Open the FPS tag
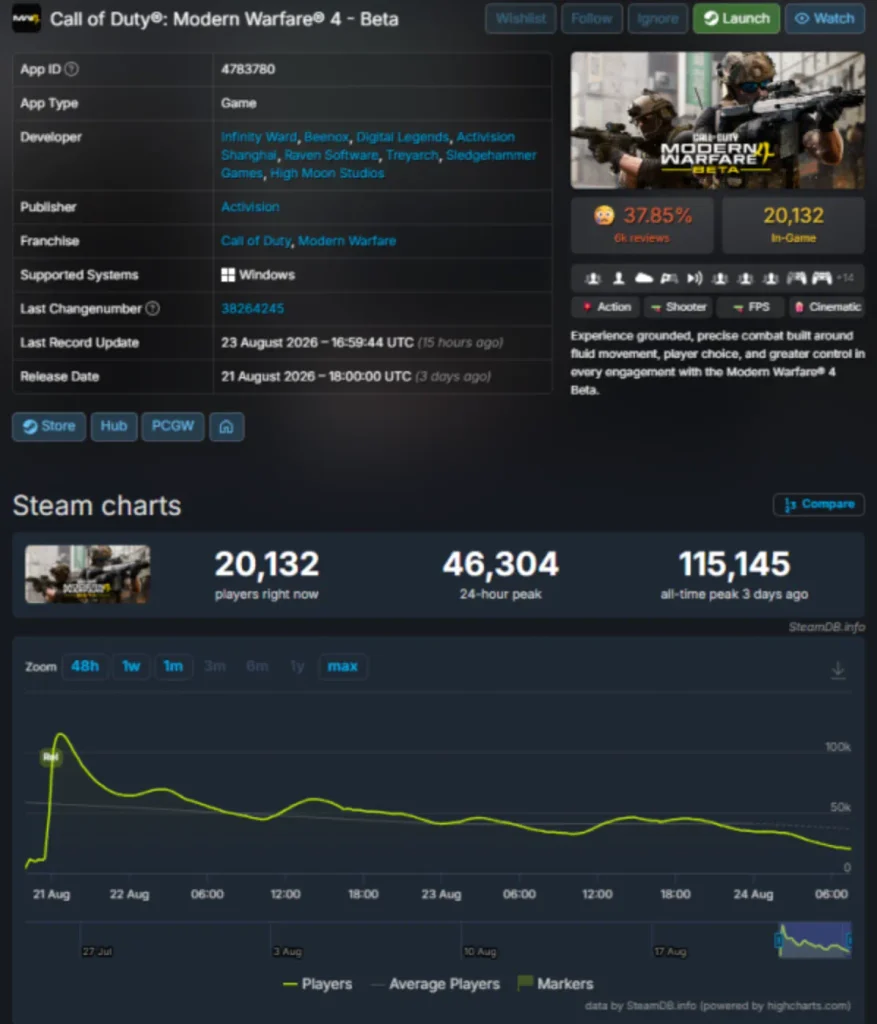The width and height of the screenshot is (877, 1024). [x=750, y=306]
